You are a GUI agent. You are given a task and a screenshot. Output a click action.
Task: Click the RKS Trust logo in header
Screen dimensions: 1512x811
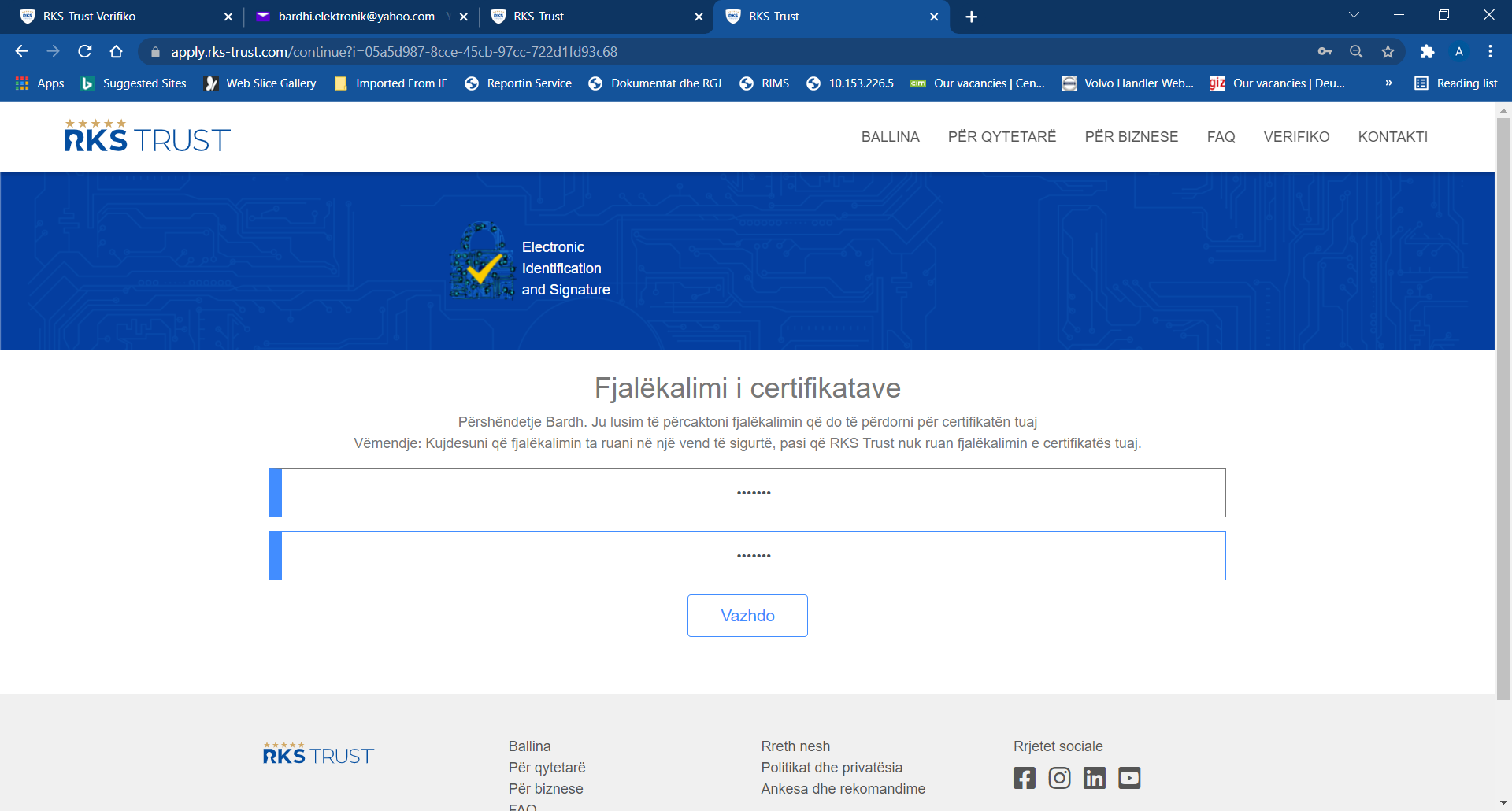coord(147,135)
